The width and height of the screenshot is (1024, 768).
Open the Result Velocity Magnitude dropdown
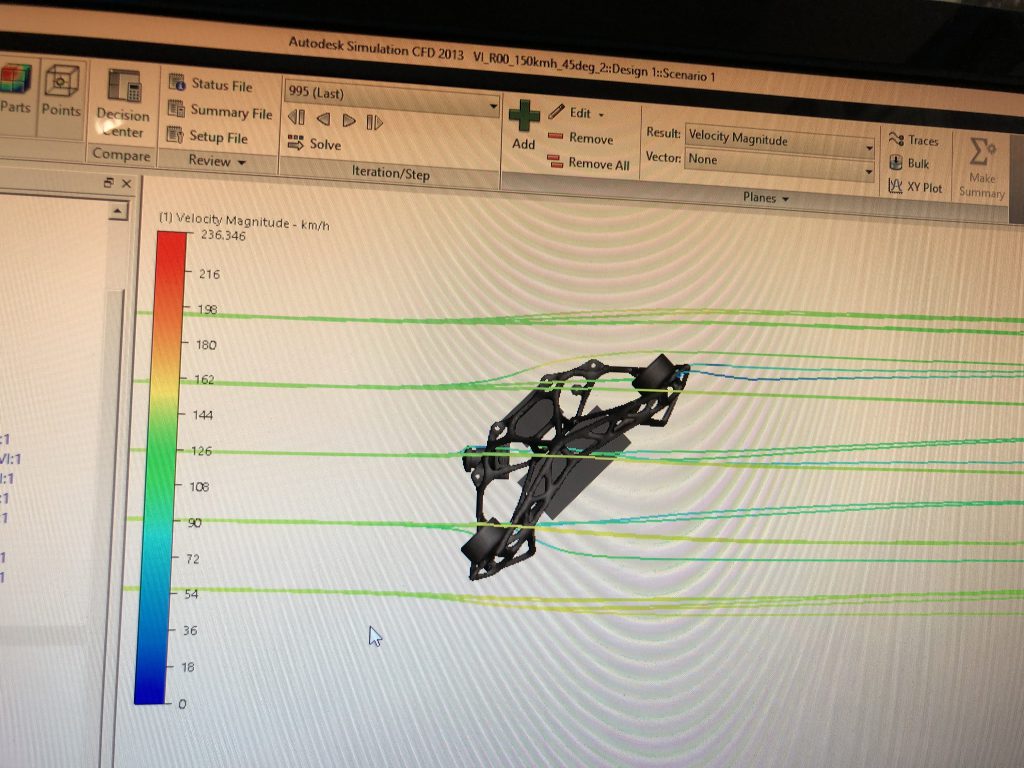[869, 148]
